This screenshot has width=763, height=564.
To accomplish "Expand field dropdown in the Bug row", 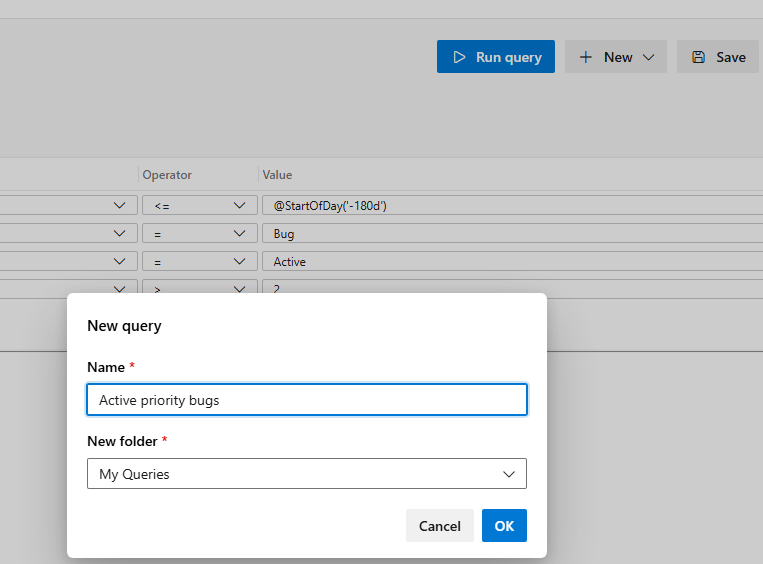I will tap(119, 234).
